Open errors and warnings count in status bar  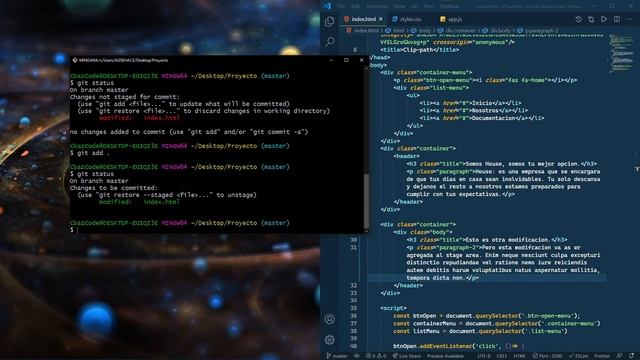(x=376, y=356)
